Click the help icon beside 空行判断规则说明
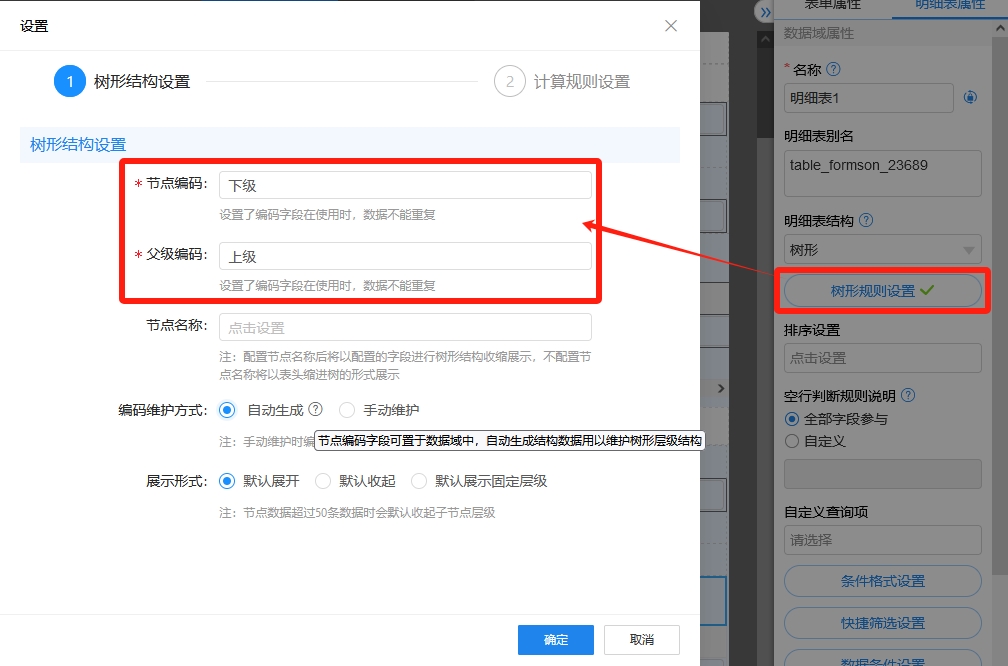Screen dimensions: 1008x666 click(908, 395)
